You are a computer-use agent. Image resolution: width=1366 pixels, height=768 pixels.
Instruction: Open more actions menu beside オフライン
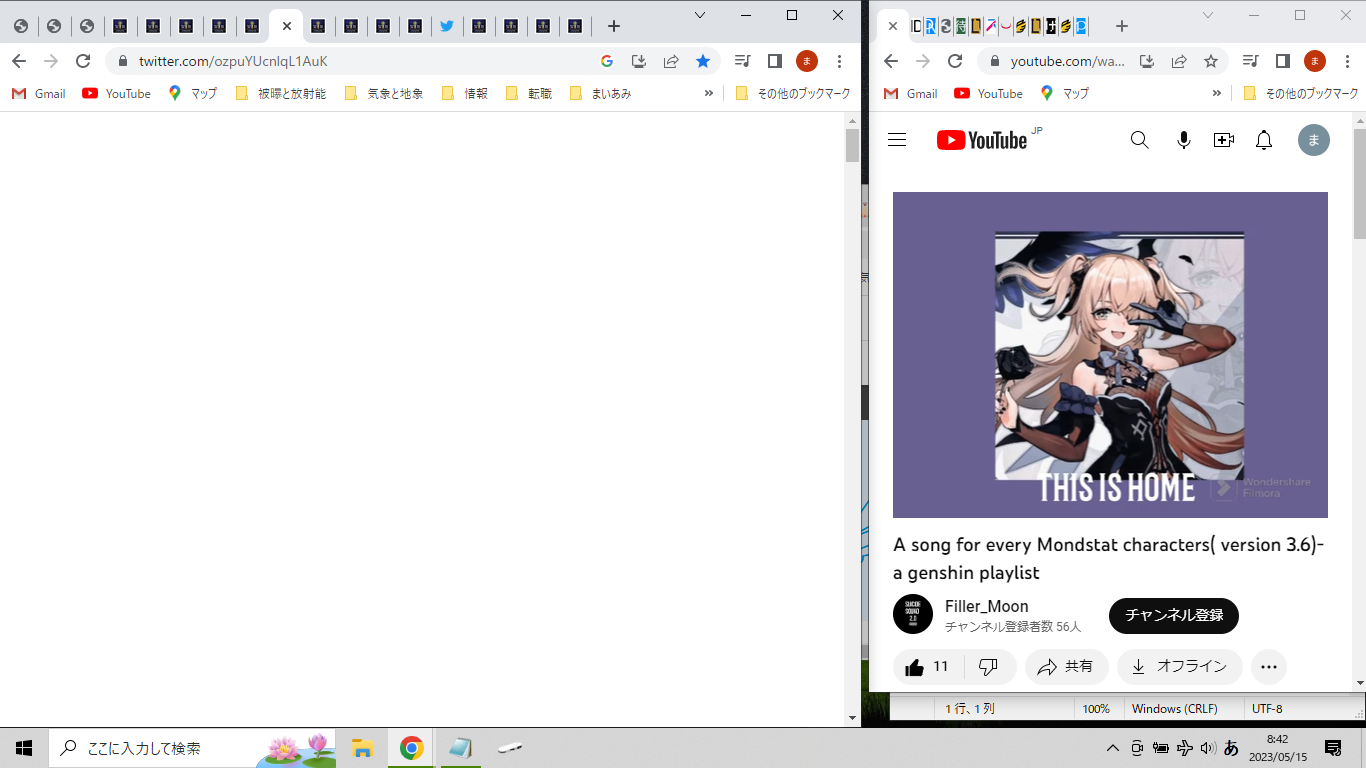1269,667
